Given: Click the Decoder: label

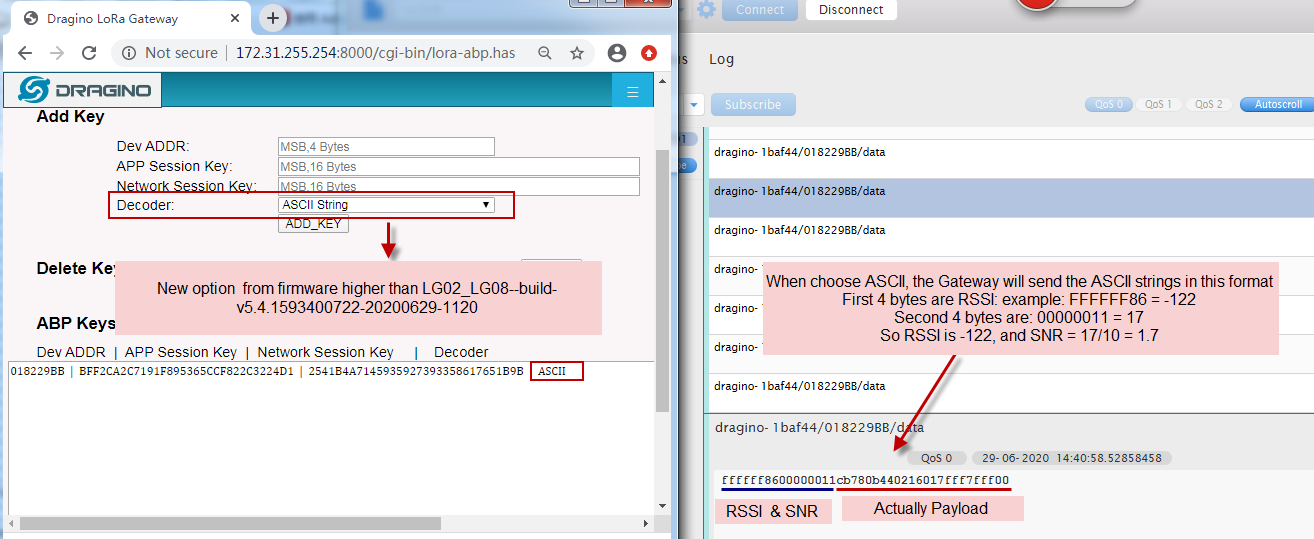Looking at the screenshot, I should pyautogui.click(x=145, y=205).
